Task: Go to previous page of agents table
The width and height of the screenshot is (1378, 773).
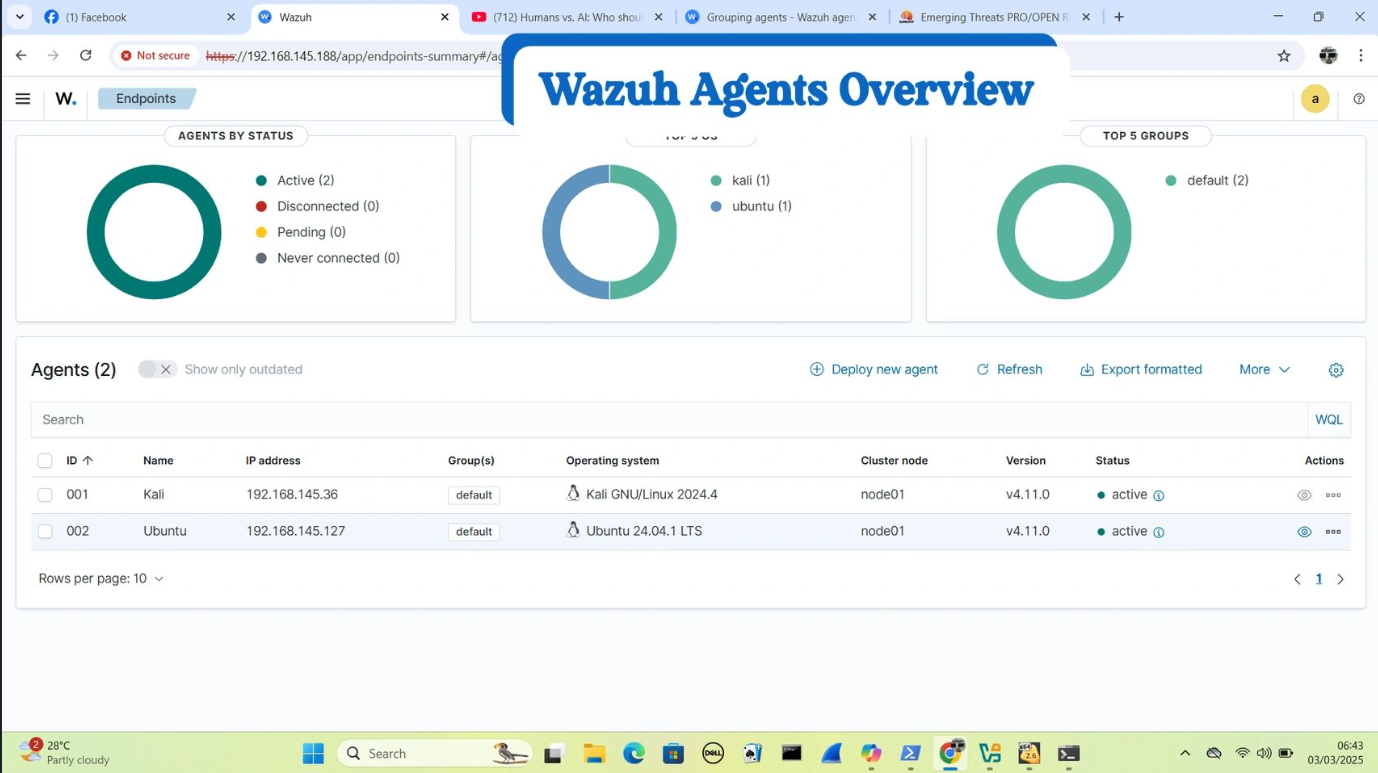Action: coord(1297,579)
